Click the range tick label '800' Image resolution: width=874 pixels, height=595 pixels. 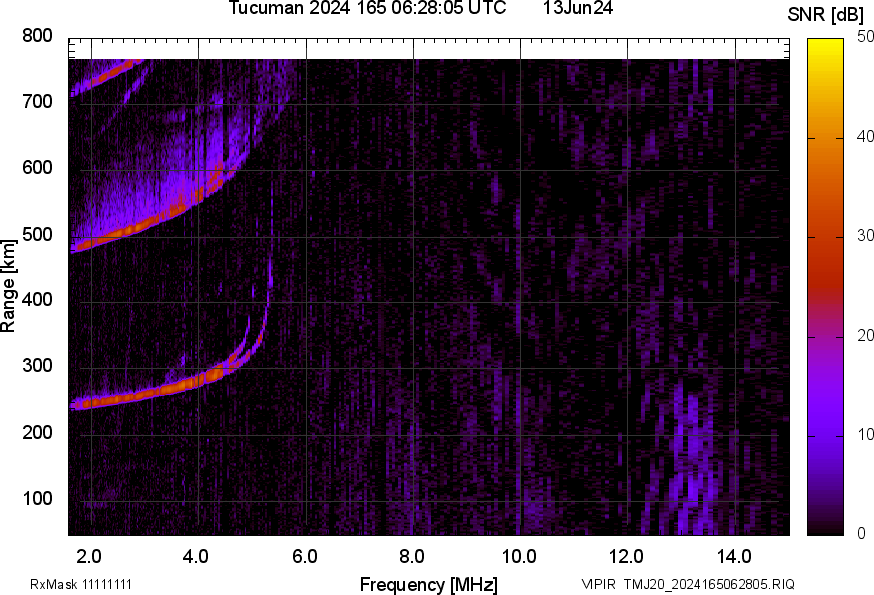point(37,36)
